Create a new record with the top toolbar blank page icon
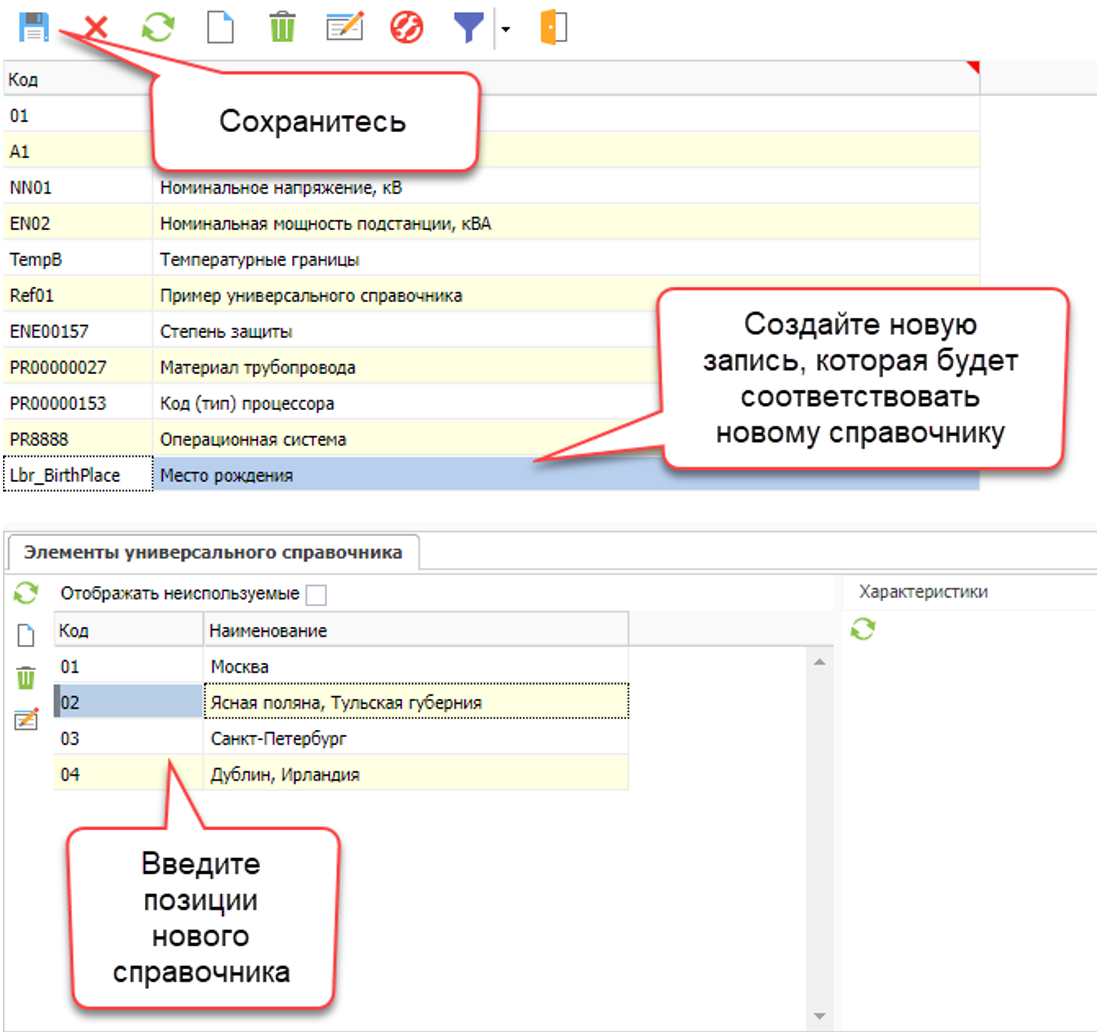The height and width of the screenshot is (1032, 1097). [220, 27]
